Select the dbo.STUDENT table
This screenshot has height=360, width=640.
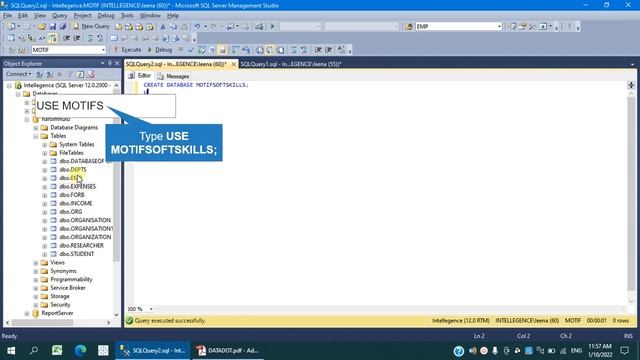(x=77, y=254)
